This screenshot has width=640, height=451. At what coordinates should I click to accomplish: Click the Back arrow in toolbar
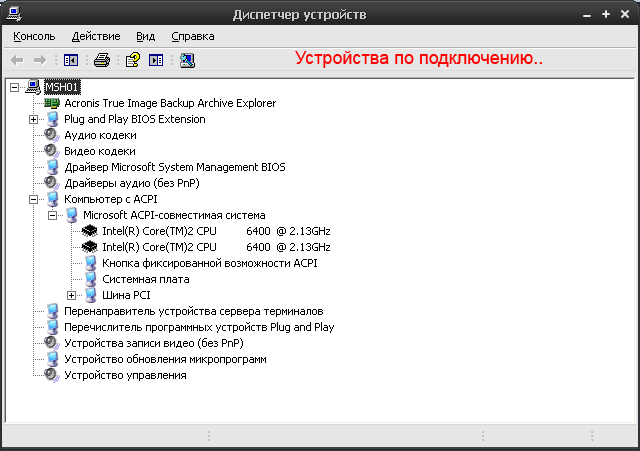(x=17, y=60)
